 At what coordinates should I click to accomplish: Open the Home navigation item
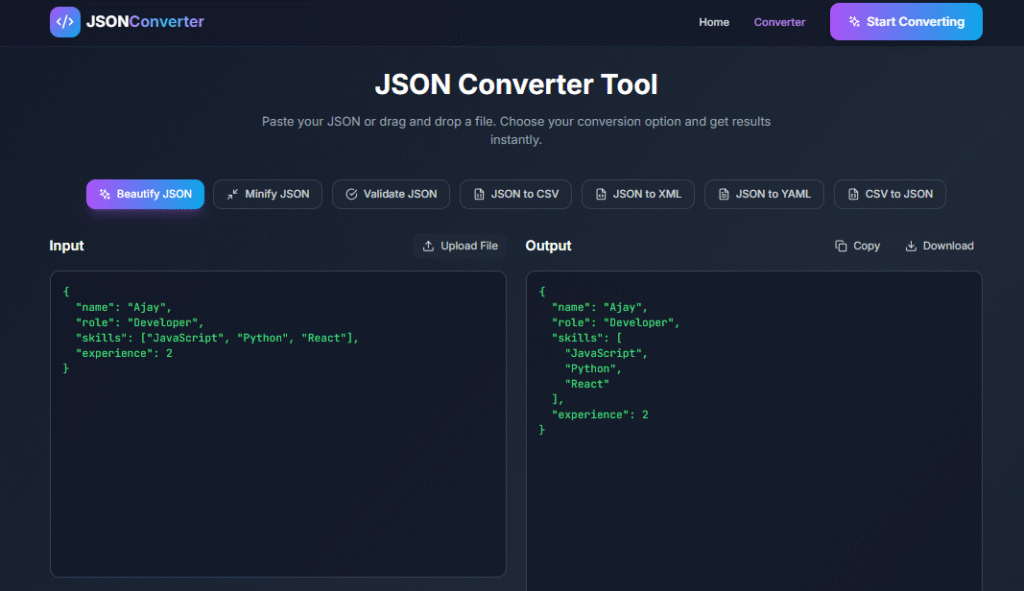pos(714,21)
